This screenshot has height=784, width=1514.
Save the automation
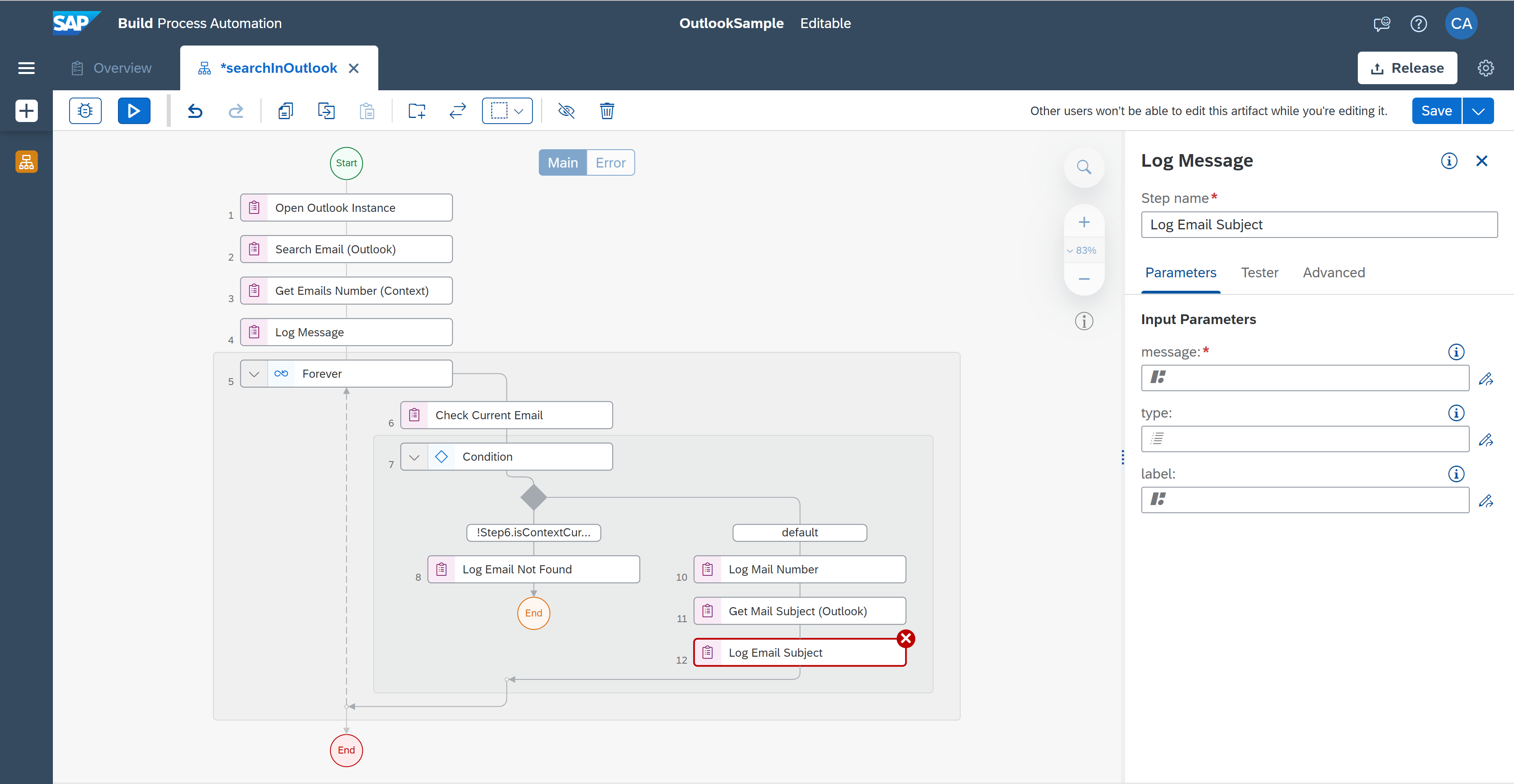pos(1436,111)
